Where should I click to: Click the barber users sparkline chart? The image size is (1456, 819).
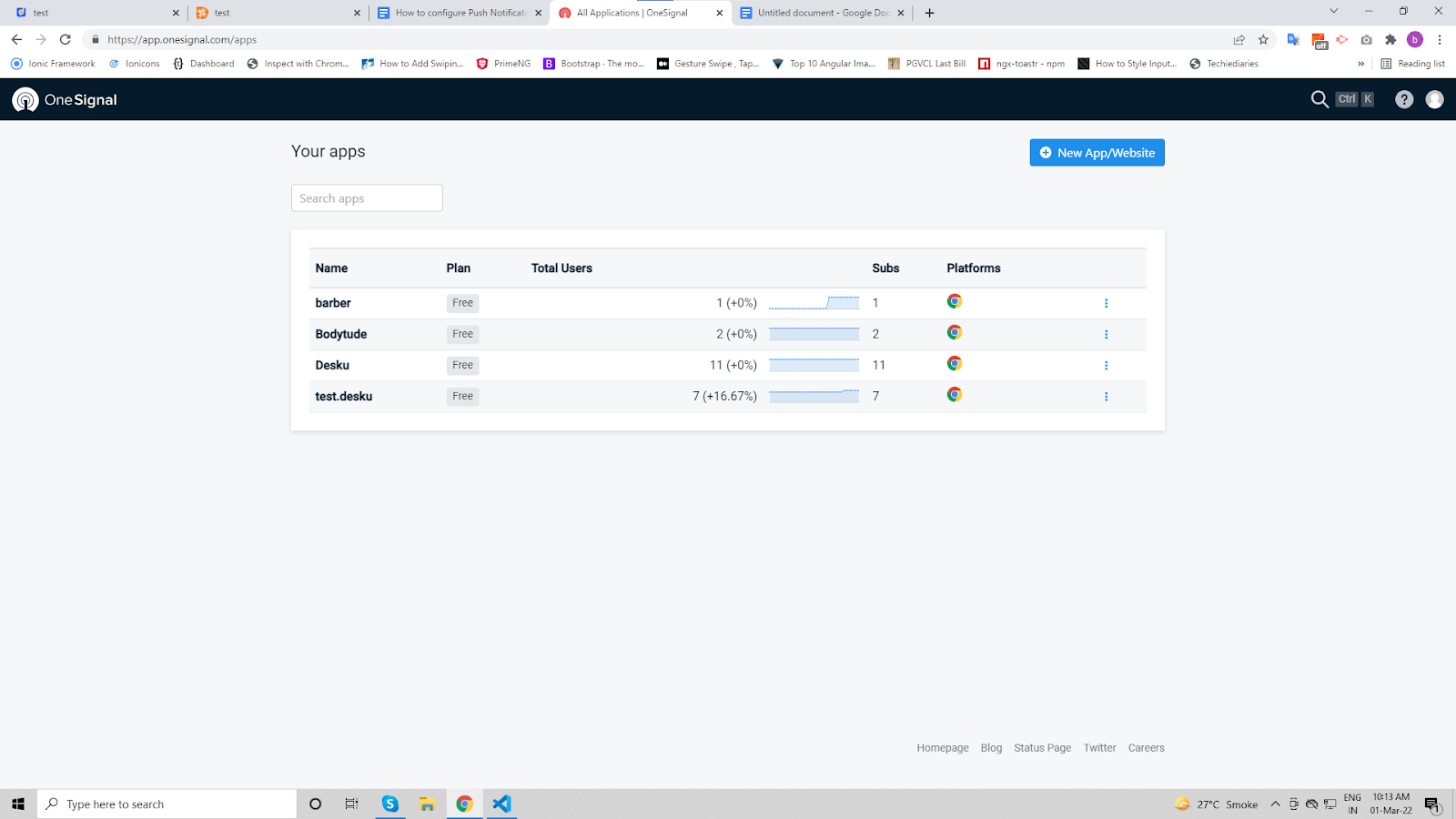pyautogui.click(x=814, y=303)
